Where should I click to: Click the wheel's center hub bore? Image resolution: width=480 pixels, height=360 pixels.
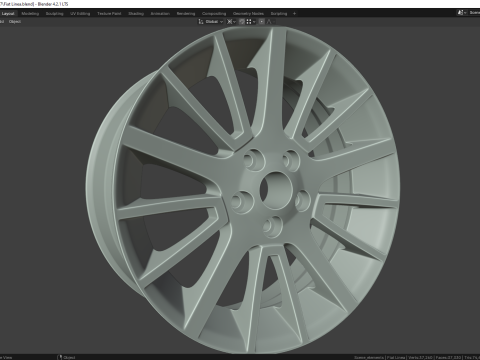point(275,191)
